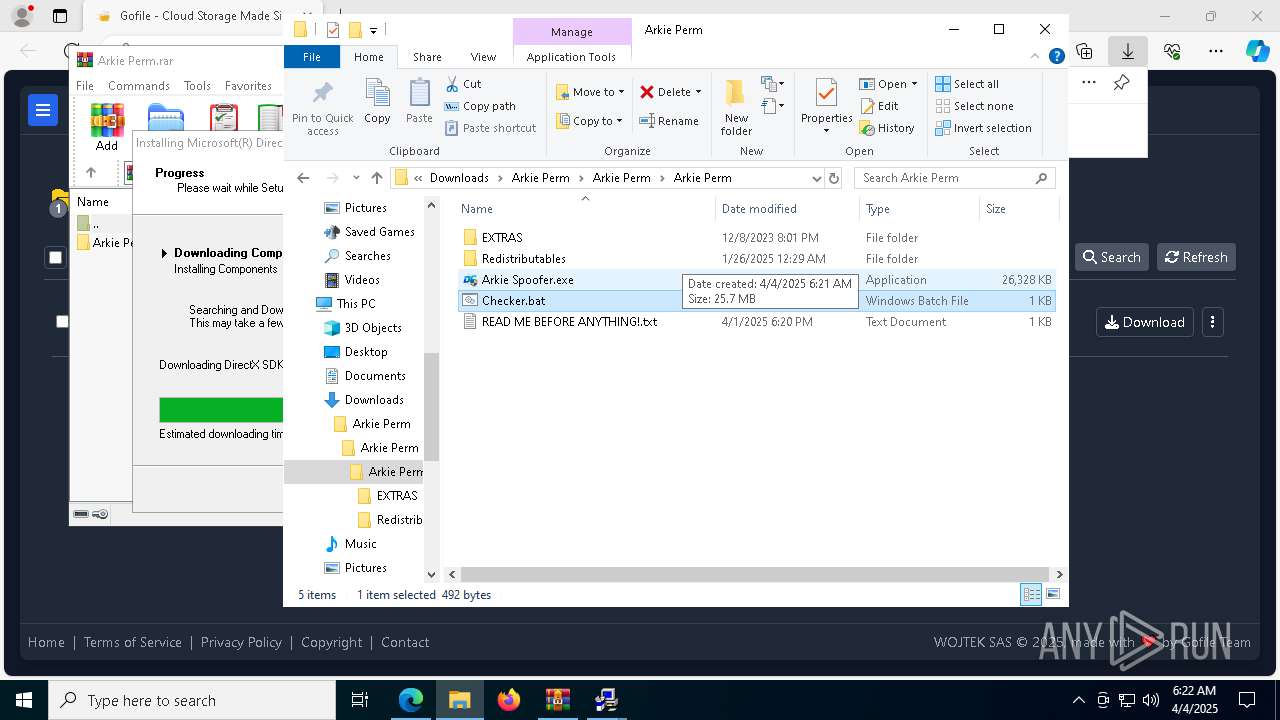This screenshot has width=1280, height=720.
Task: Expand Downloading Components tree item
Action: 164,253
